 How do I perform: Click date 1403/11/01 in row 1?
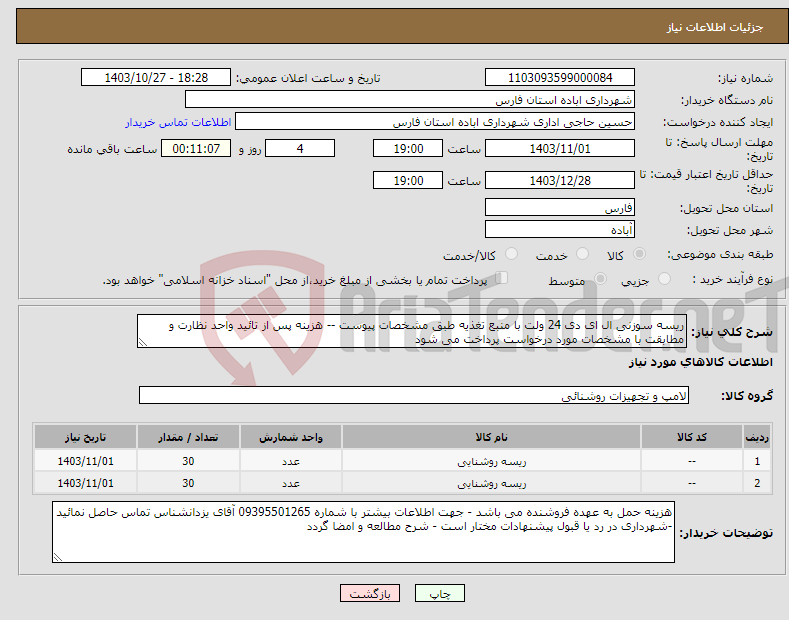tap(86, 461)
